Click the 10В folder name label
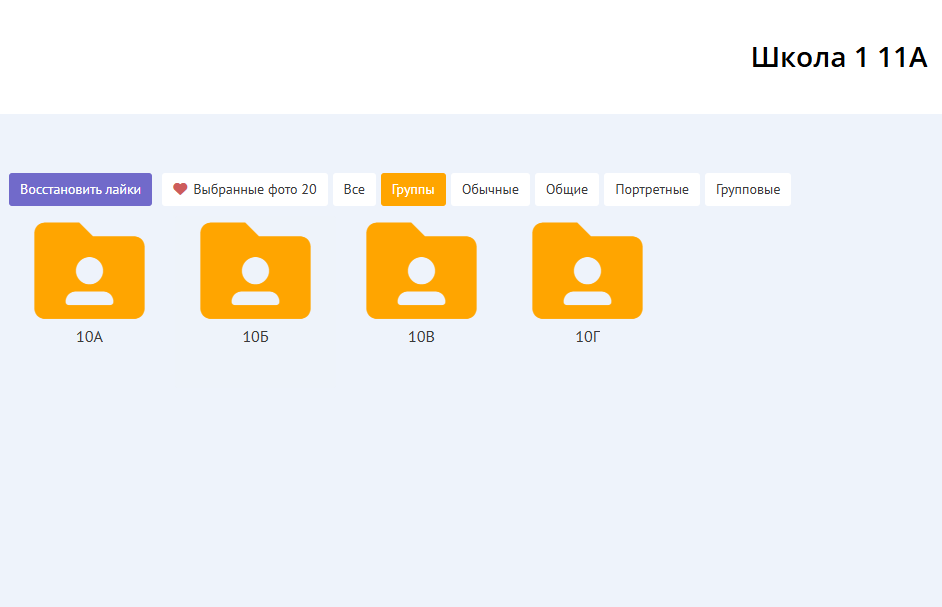 [421, 337]
